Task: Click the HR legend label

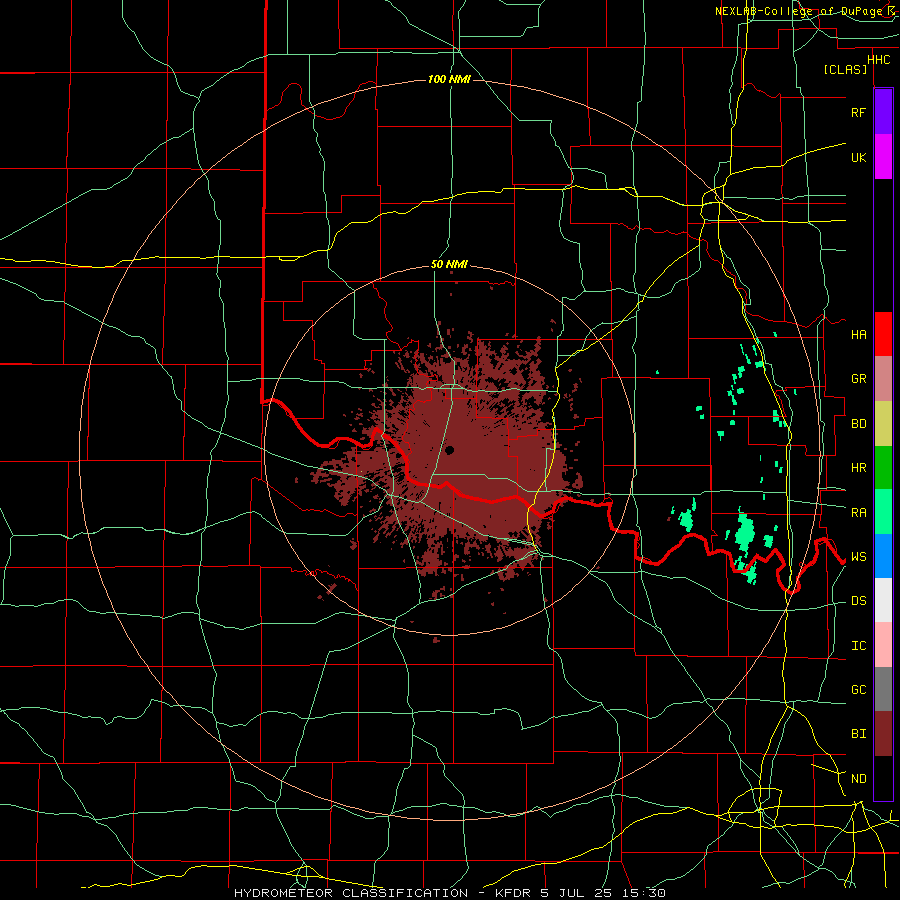Action: click(858, 468)
